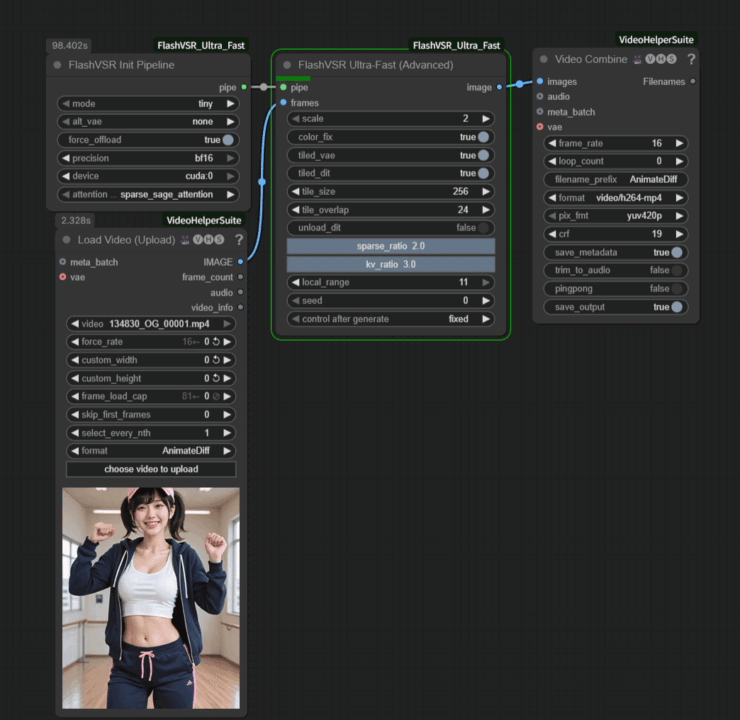Click choose video to upload button
The width and height of the screenshot is (740, 720).
151,469
